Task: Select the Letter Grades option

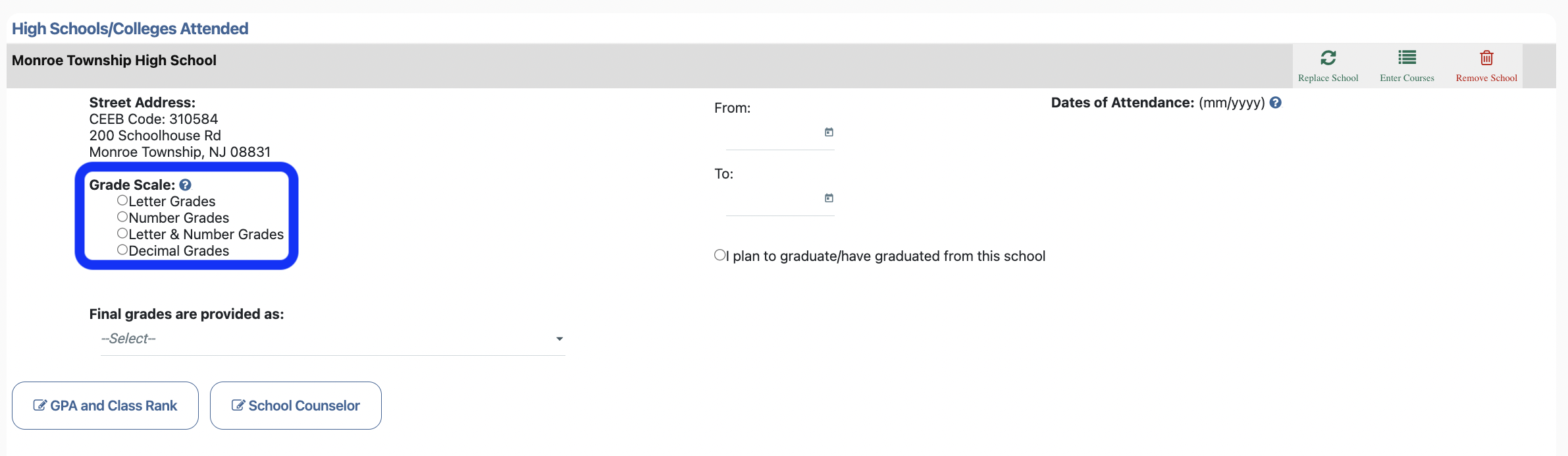Action: (122, 200)
